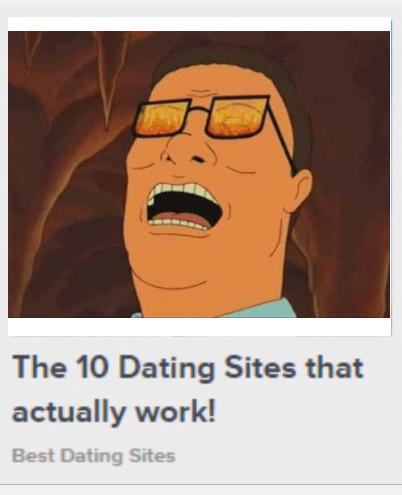Click the white border below the ad image
Screen dimensions: 402x495
click(x=199, y=327)
